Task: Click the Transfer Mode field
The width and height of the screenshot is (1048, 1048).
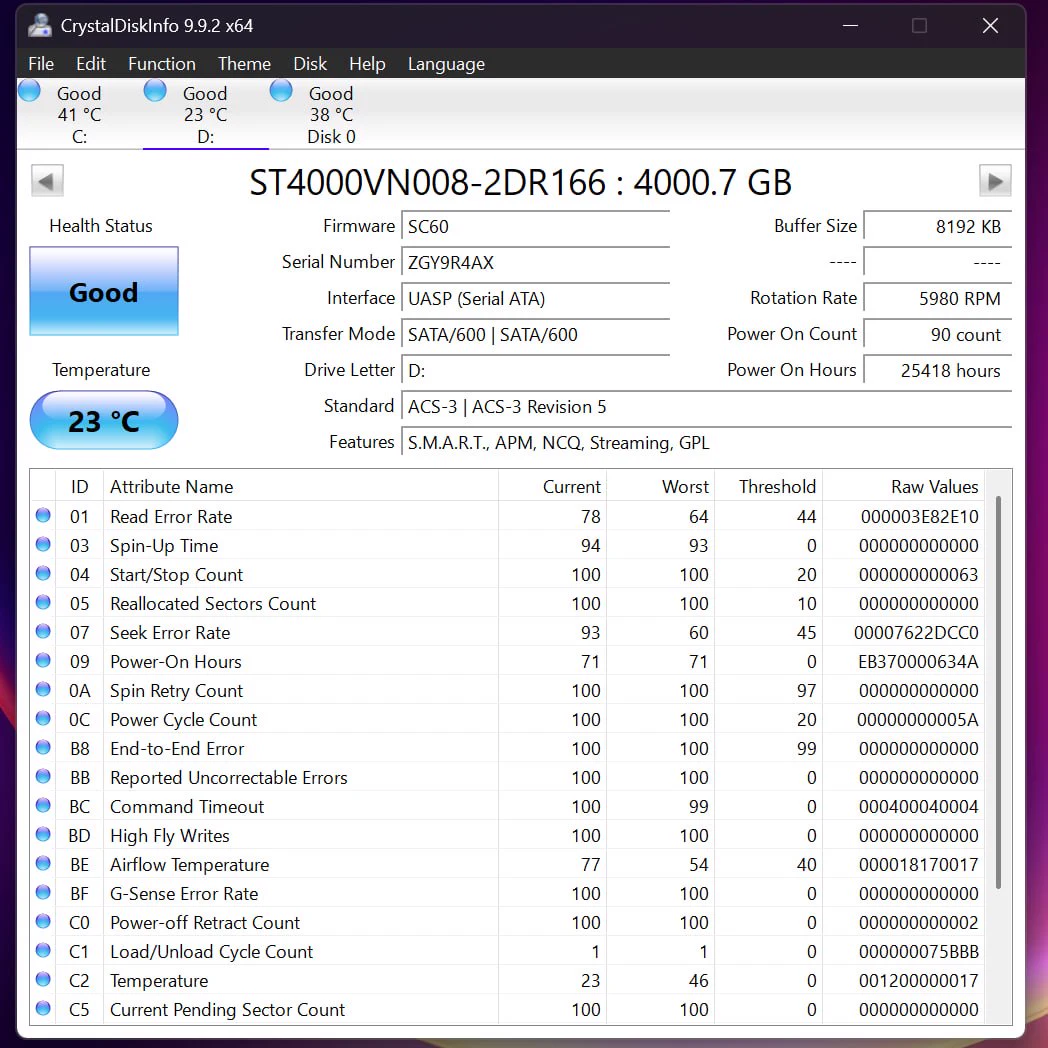Action: [535, 334]
